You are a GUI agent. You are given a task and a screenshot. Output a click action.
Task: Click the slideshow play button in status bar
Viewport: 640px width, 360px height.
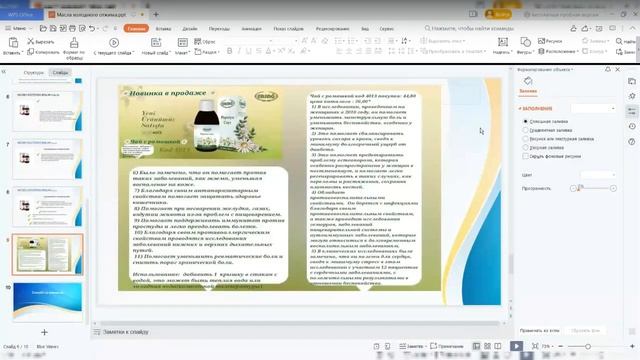pyautogui.click(x=516, y=346)
